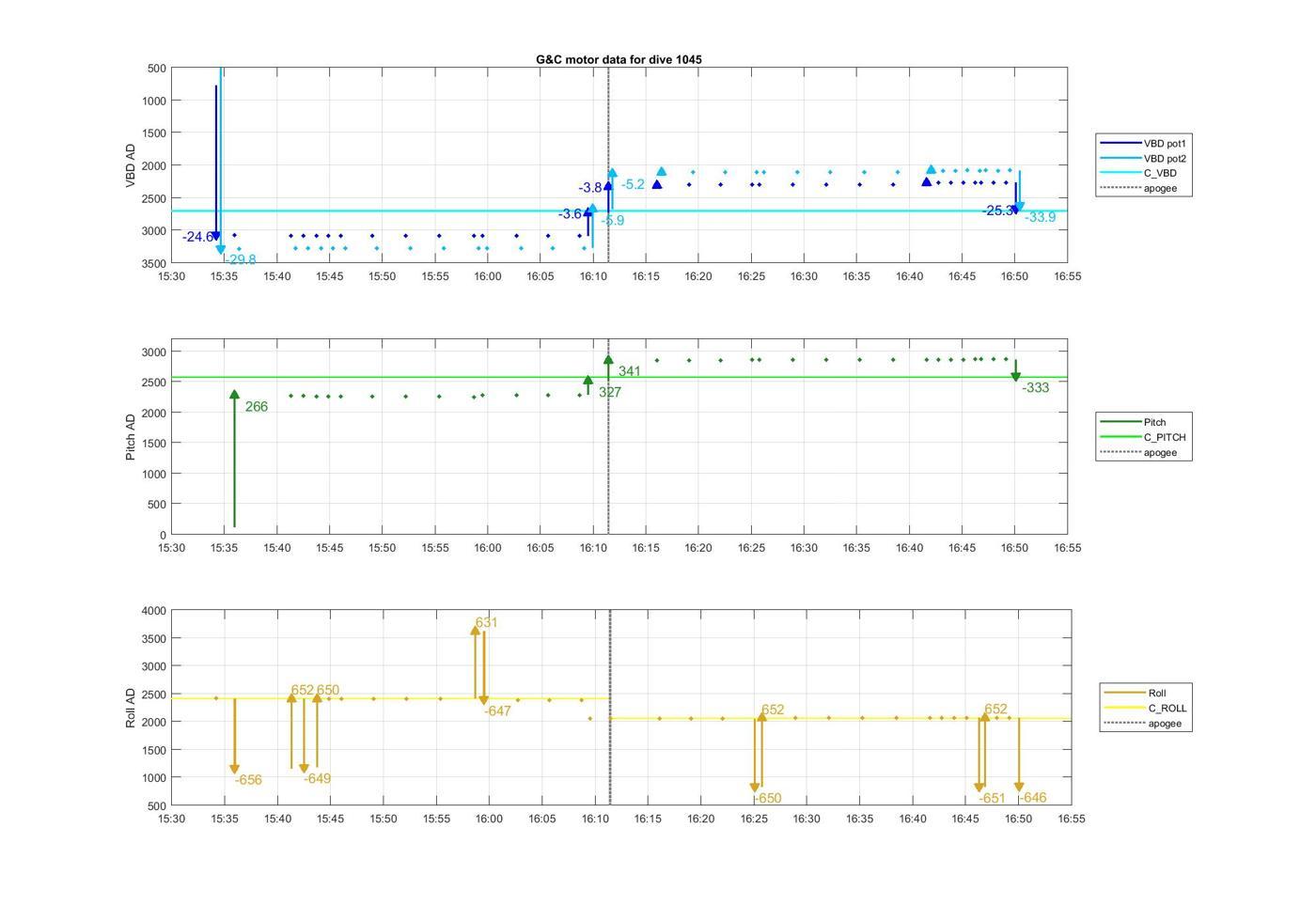Click apogee entry in Pitch legend
This screenshot has height=906, width=1316.
point(1138,452)
